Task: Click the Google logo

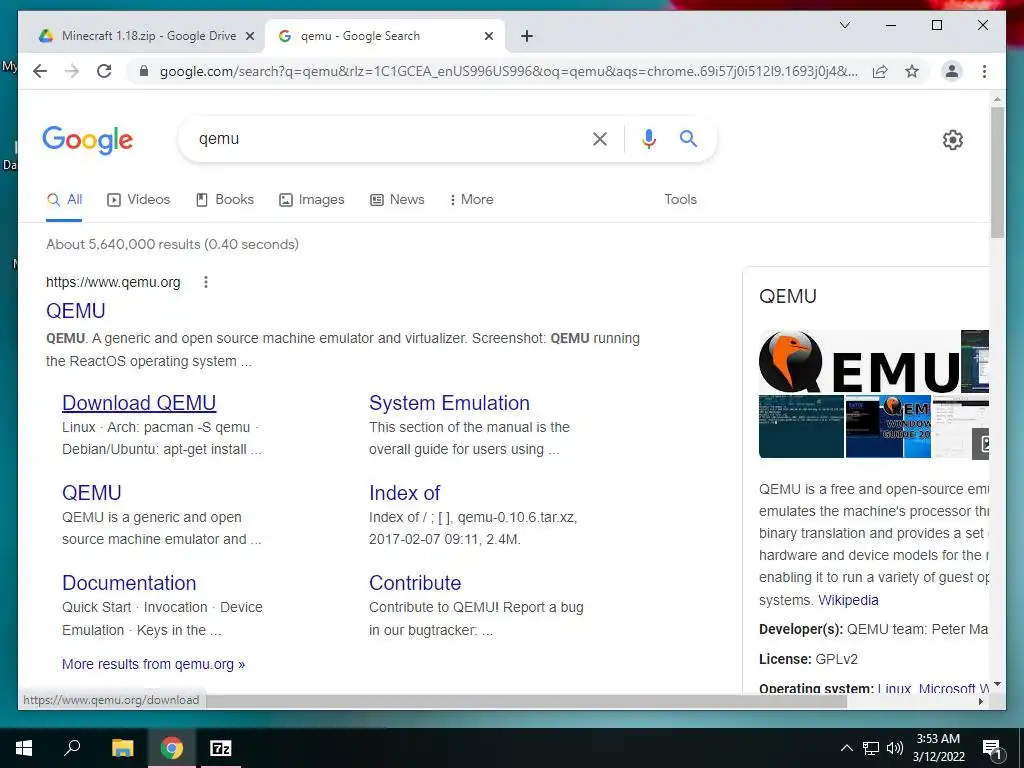Action: point(88,140)
